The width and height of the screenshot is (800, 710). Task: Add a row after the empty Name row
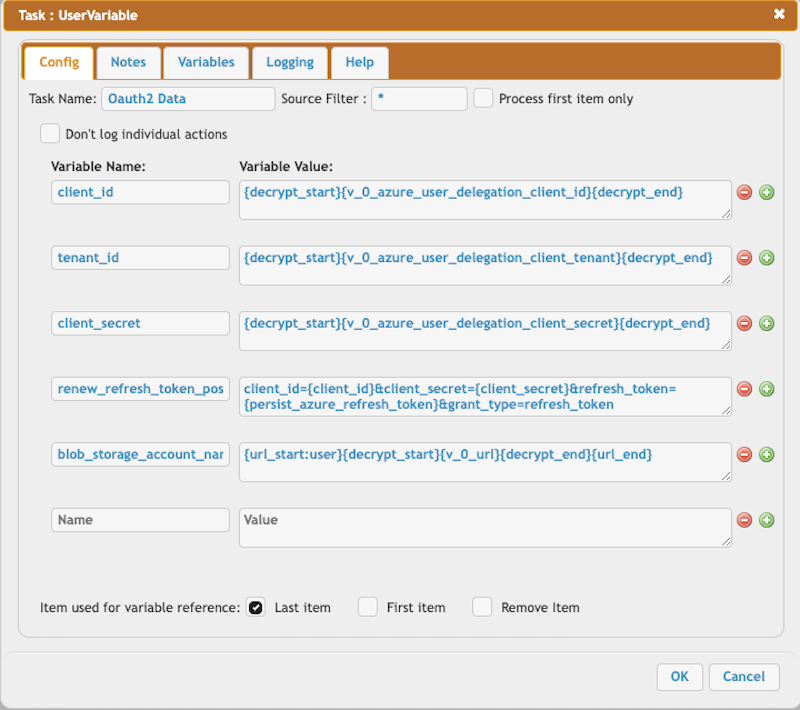coord(767,520)
